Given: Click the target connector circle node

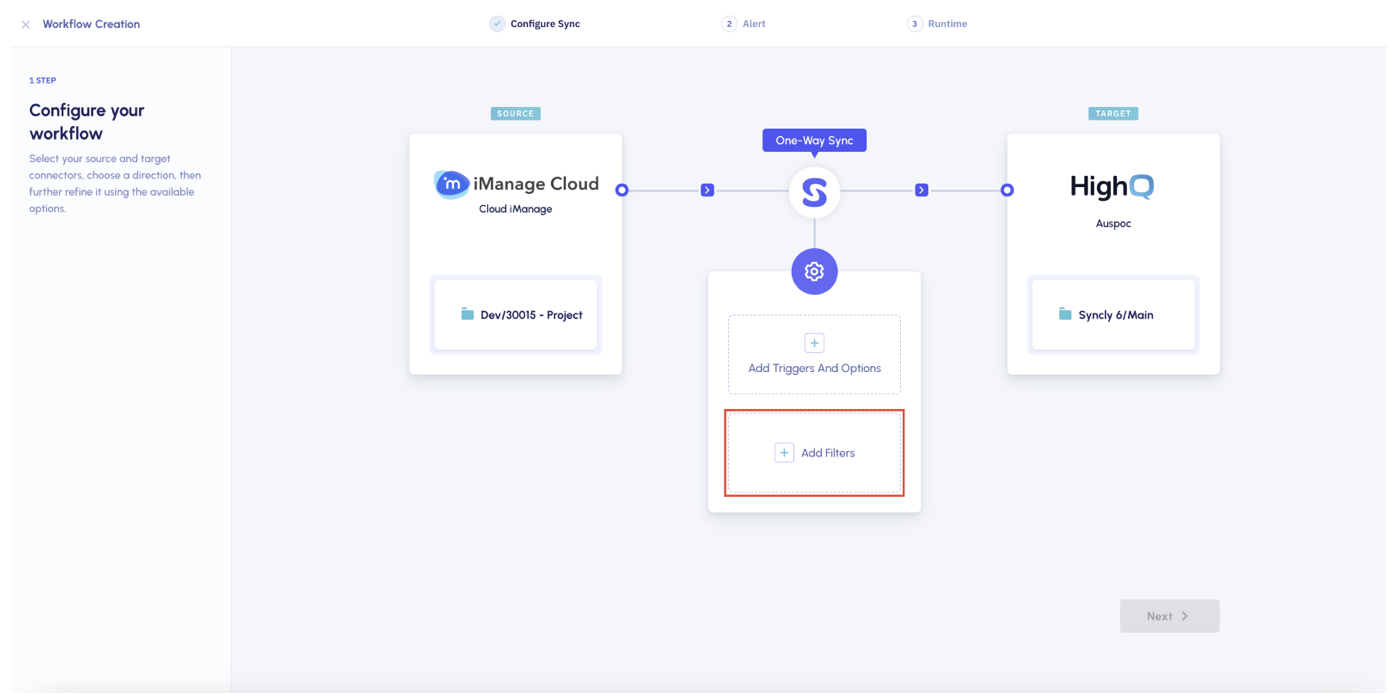Looking at the screenshot, I should (1007, 190).
